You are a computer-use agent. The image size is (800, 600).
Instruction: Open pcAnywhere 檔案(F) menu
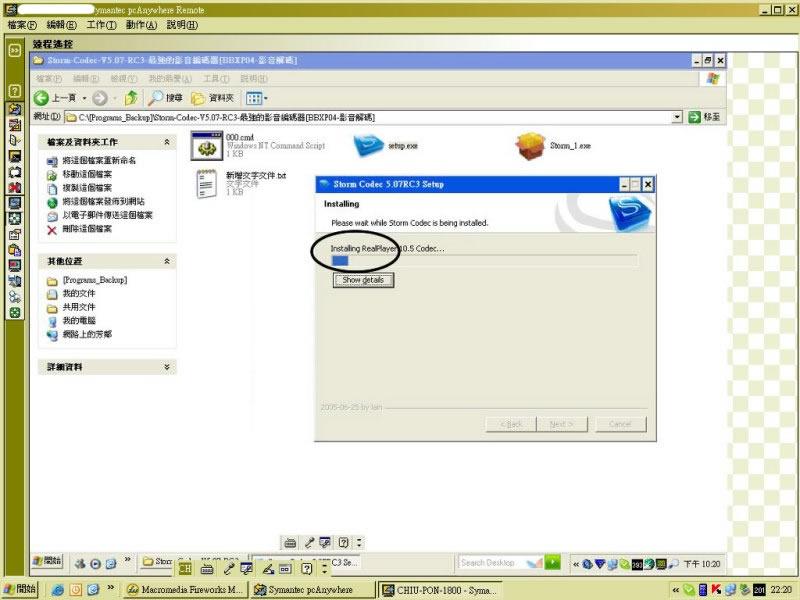point(22,25)
